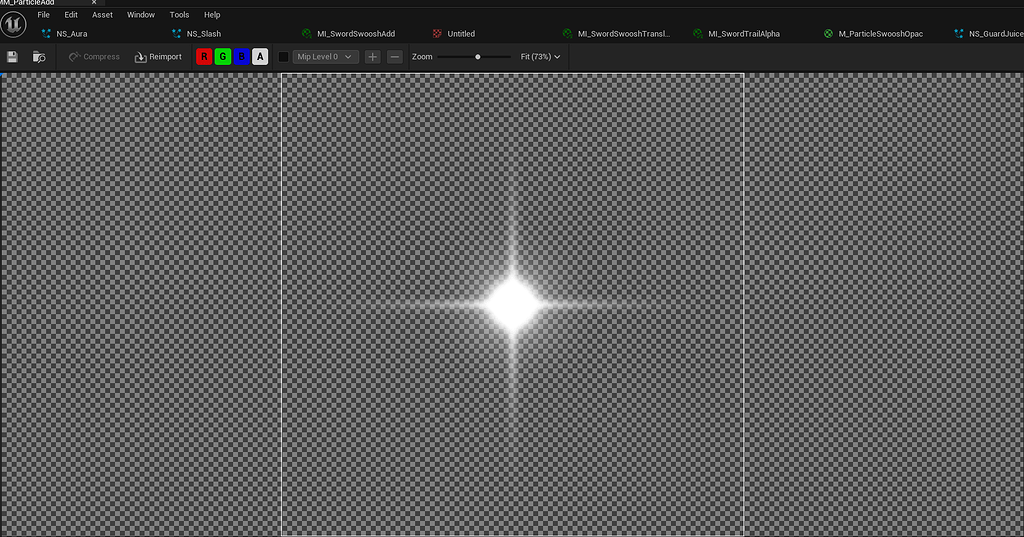
Task: Increase mip level with plus button
Action: click(x=372, y=57)
